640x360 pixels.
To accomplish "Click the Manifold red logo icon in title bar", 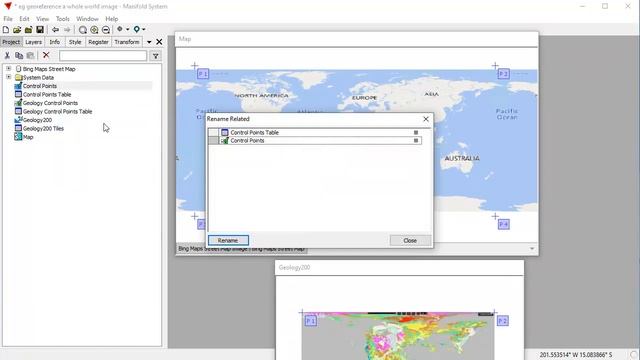I will [x=7, y=6].
